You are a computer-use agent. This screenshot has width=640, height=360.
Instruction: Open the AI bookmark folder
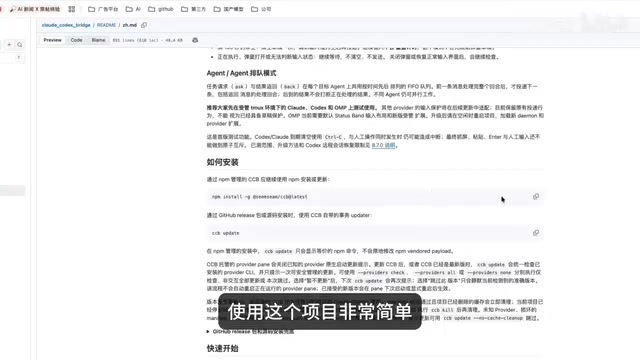click(x=133, y=9)
